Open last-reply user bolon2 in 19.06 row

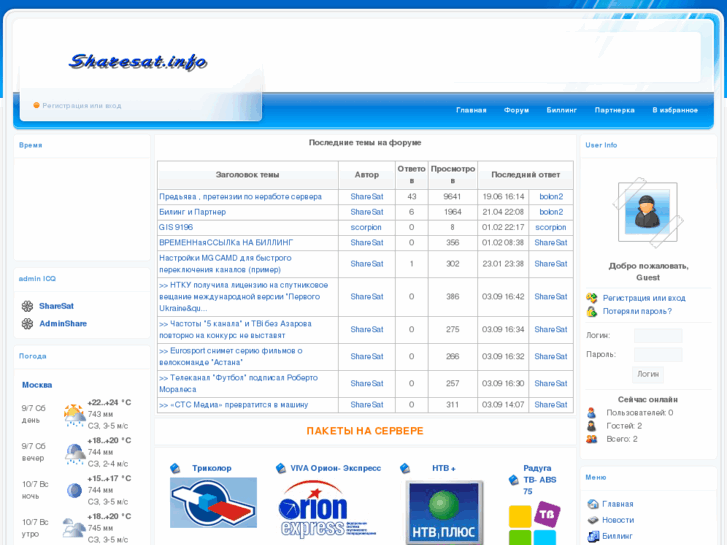[551, 197]
